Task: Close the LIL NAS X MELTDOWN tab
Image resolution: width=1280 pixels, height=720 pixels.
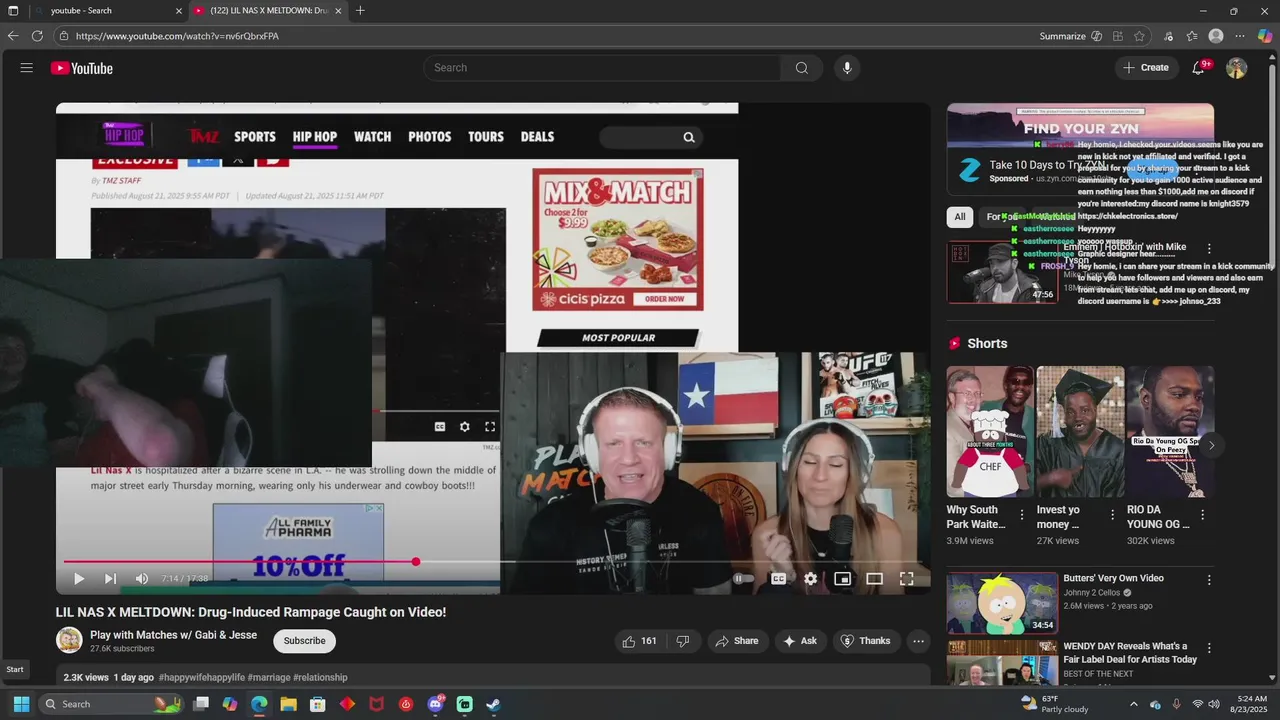Action: (x=338, y=11)
